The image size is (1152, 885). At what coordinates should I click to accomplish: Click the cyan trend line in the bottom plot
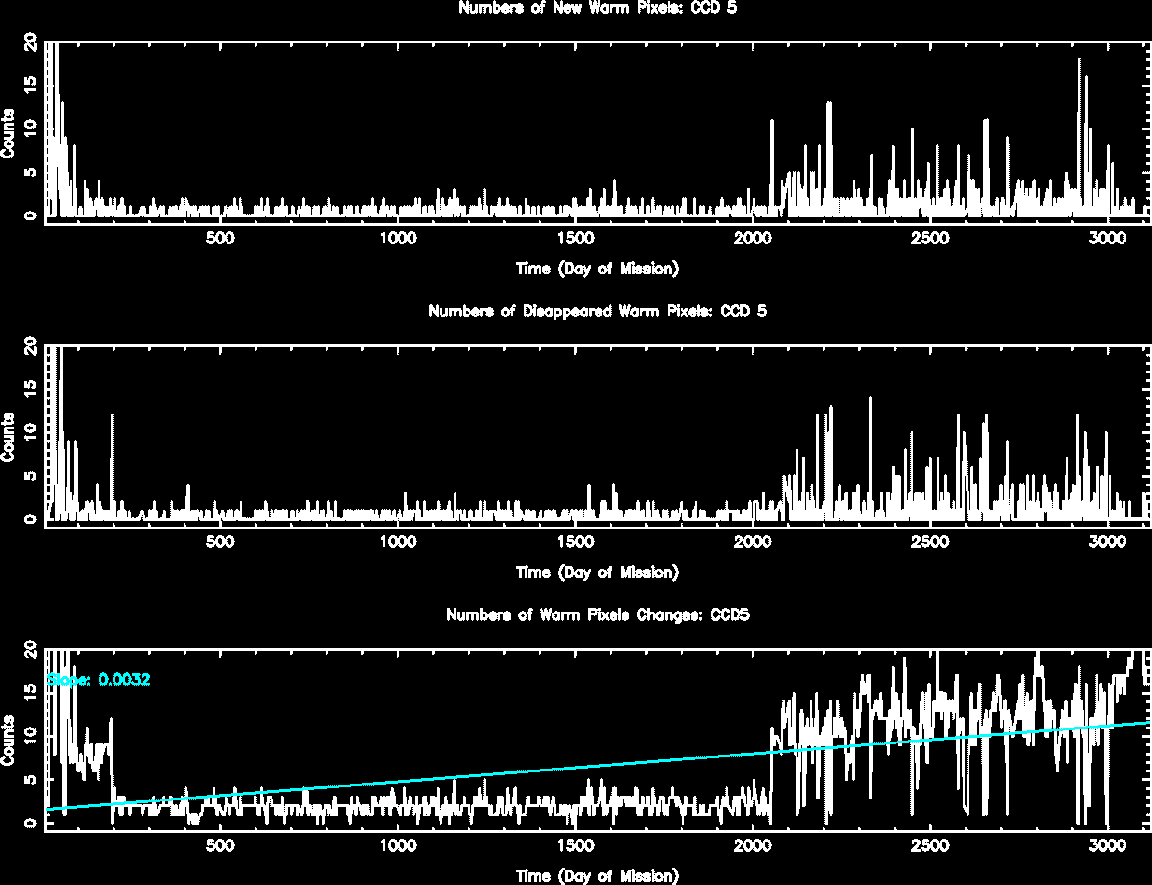597,766
